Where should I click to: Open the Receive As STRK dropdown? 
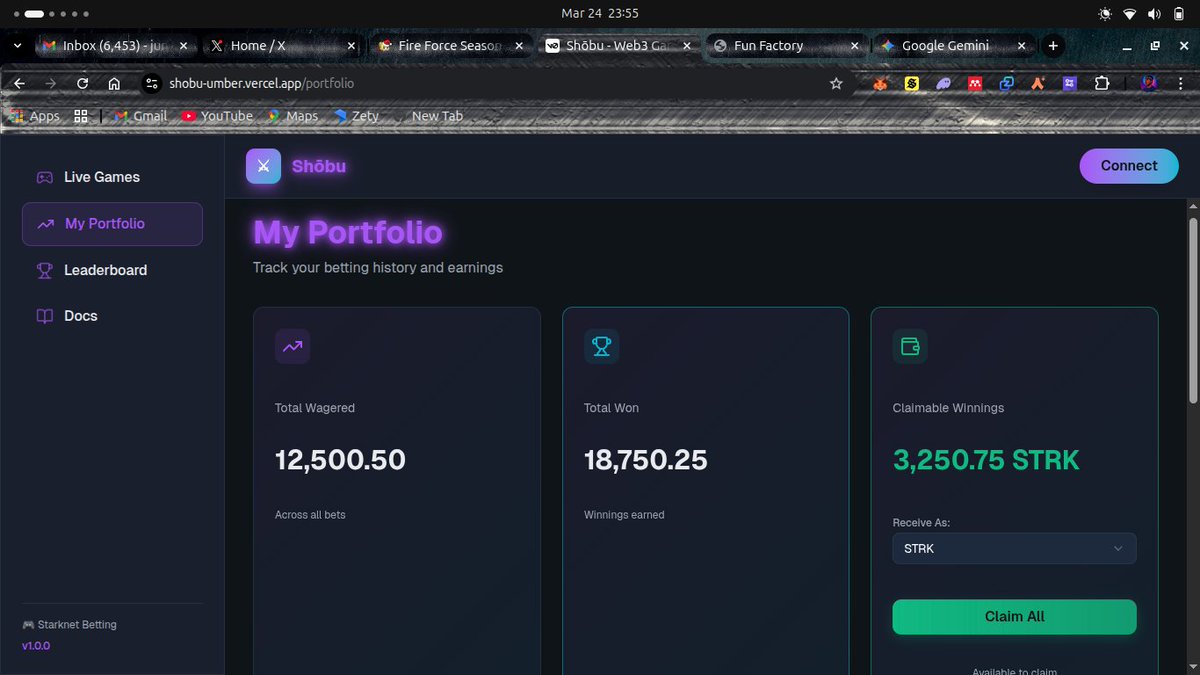(x=1014, y=548)
